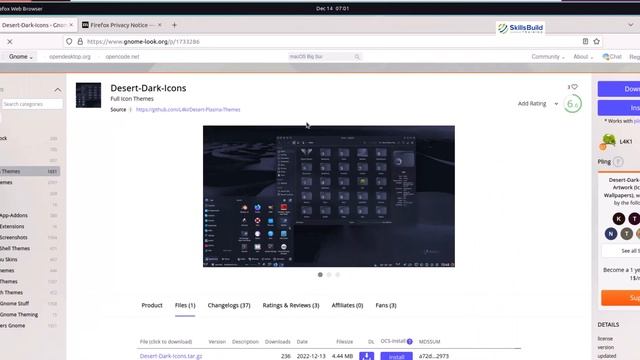Stop loading page with X button

point(10,42)
